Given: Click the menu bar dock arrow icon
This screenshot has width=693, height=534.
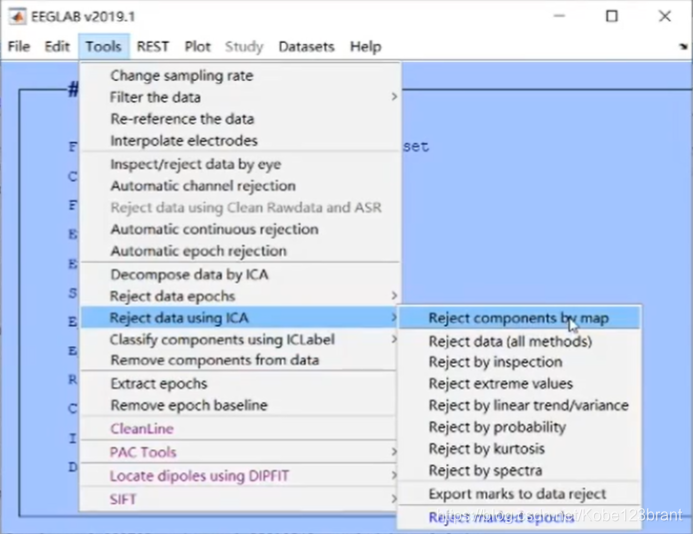Looking at the screenshot, I should pyautogui.click(x=683, y=46).
